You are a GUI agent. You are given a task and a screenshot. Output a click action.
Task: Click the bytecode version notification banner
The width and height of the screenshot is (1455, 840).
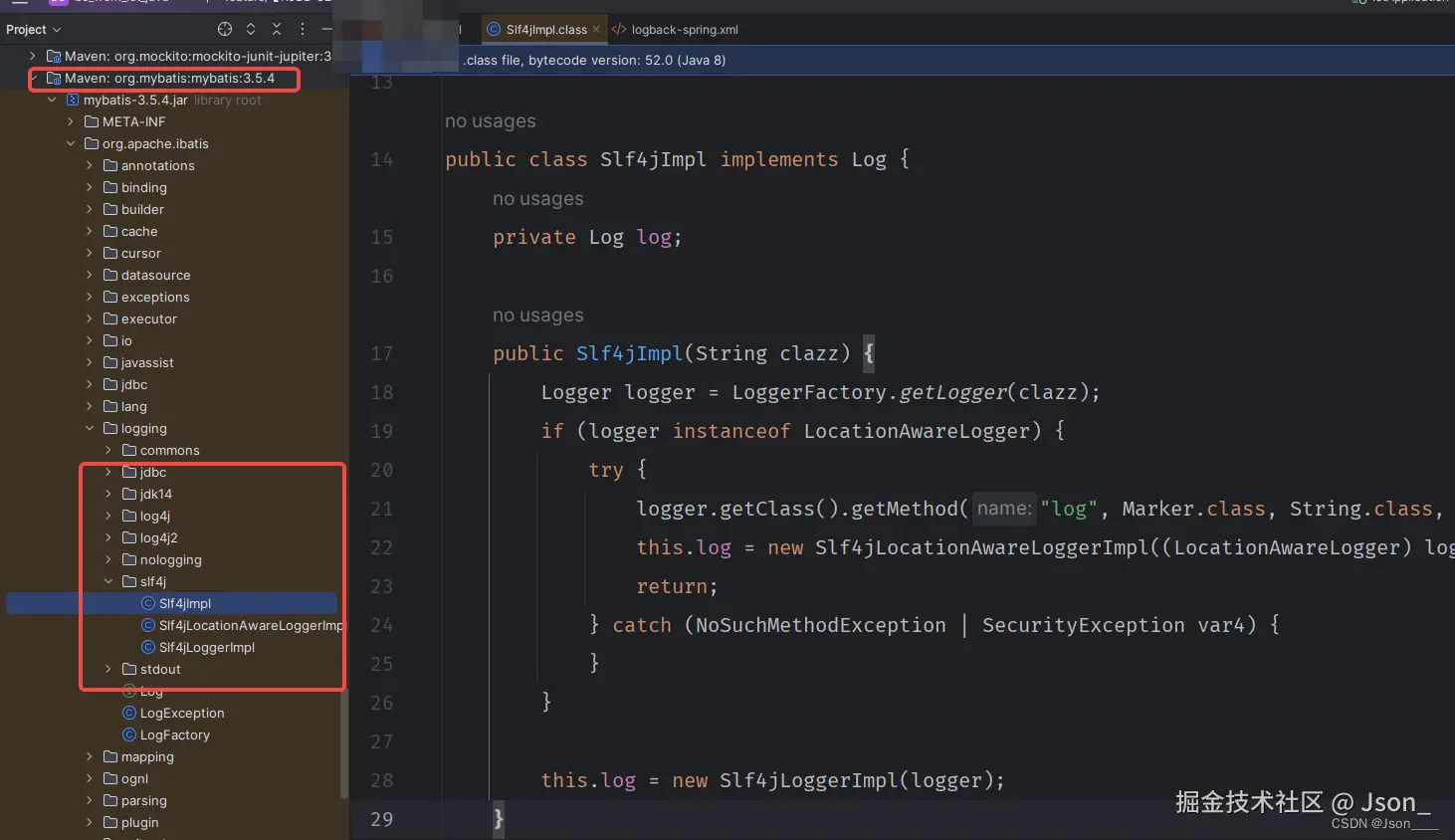[902, 60]
